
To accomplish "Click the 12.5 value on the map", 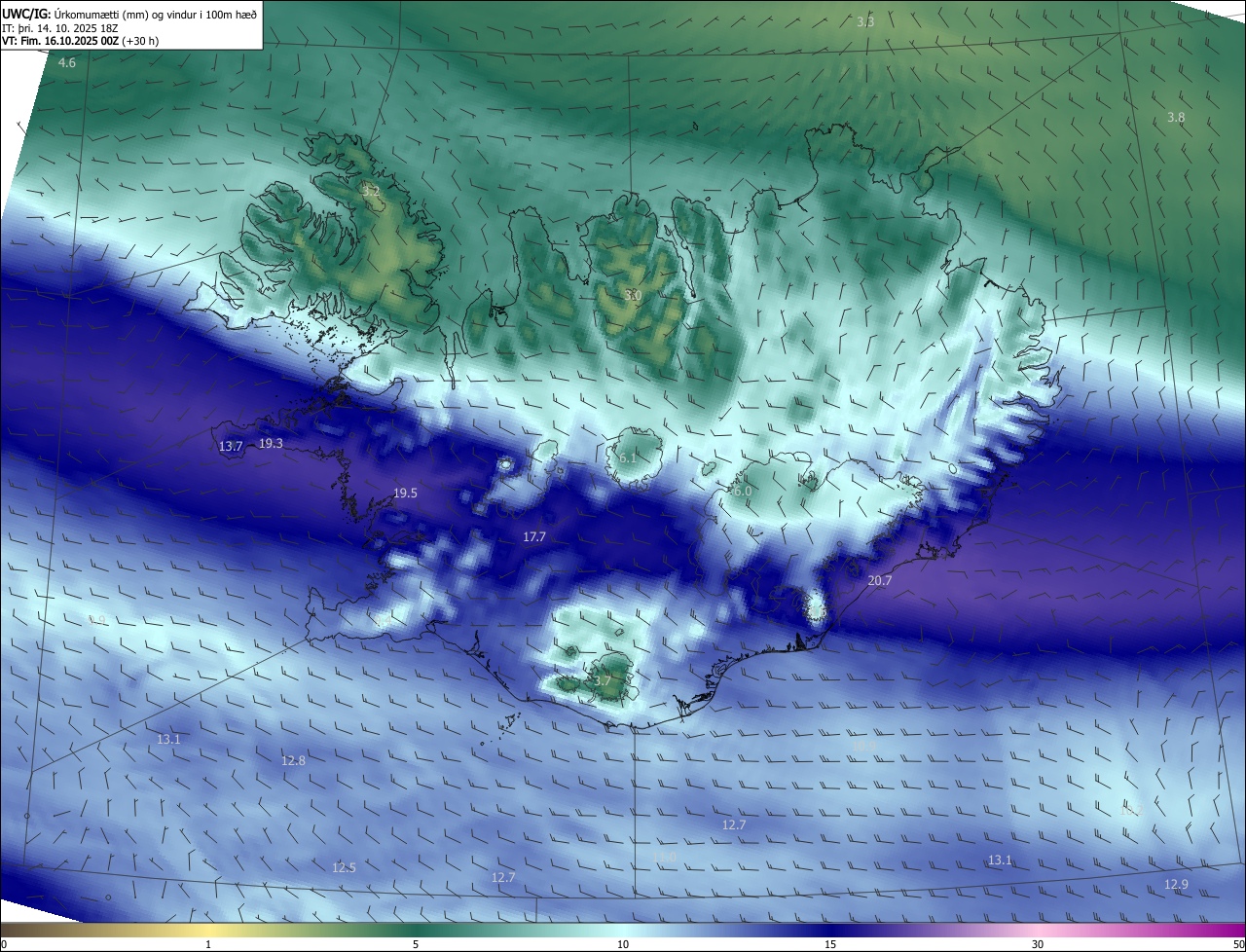I will coord(344,867).
